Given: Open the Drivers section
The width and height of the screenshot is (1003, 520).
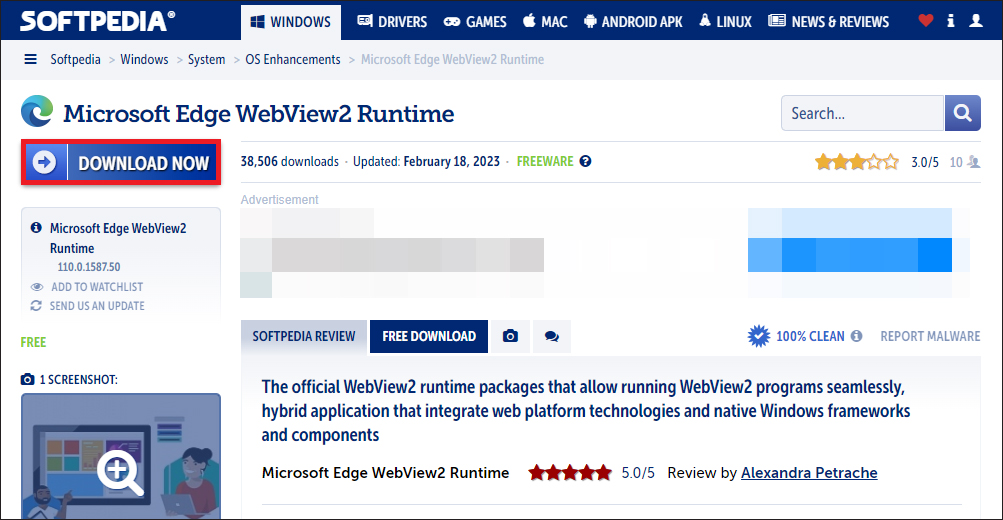Looking at the screenshot, I should 392,22.
